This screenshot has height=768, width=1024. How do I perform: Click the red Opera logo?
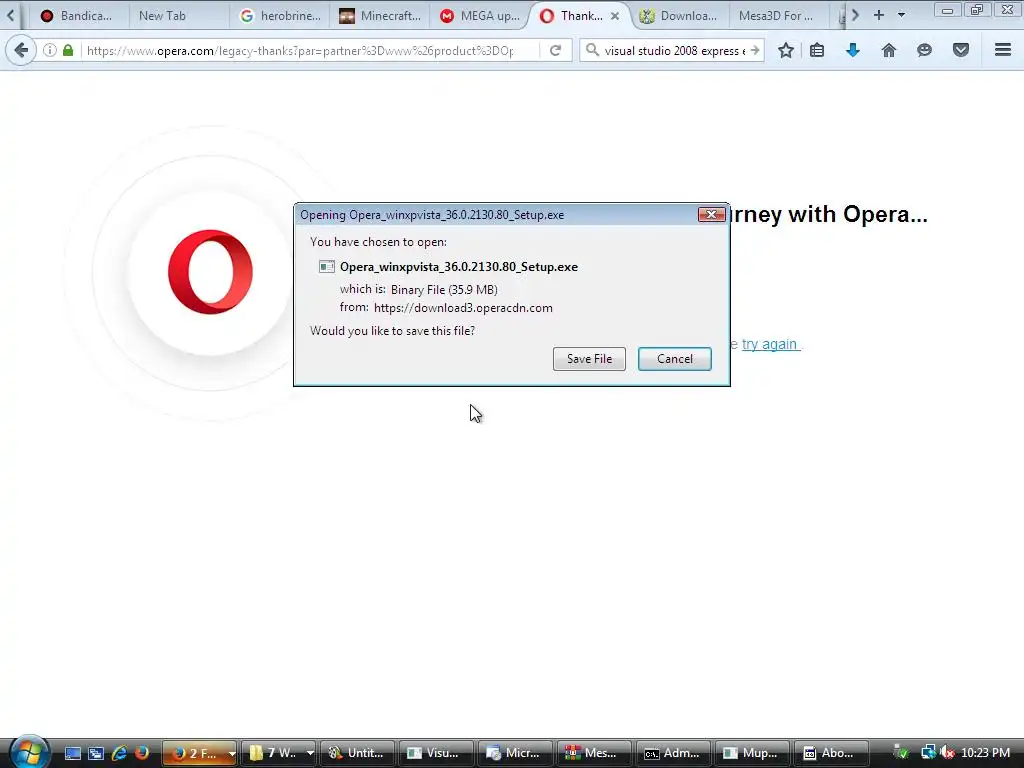(x=210, y=272)
